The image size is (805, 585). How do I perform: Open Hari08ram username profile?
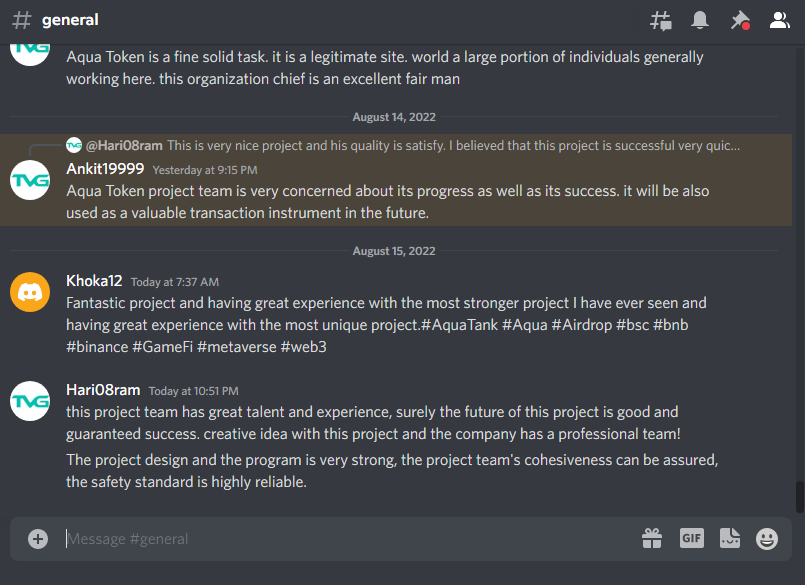(x=103, y=390)
